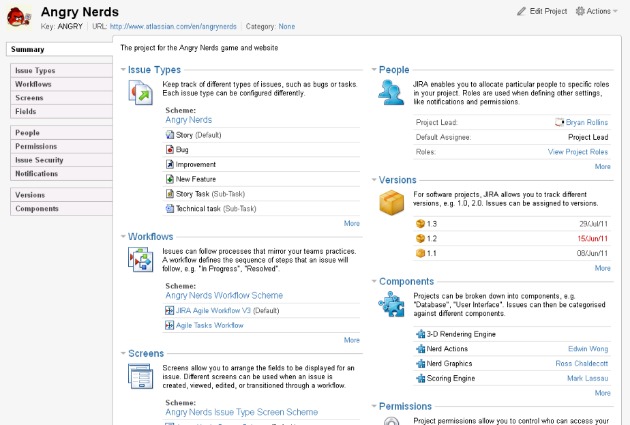
Task: Open the Angry Nerds Workflow Scheme link
Action: [x=224, y=295]
